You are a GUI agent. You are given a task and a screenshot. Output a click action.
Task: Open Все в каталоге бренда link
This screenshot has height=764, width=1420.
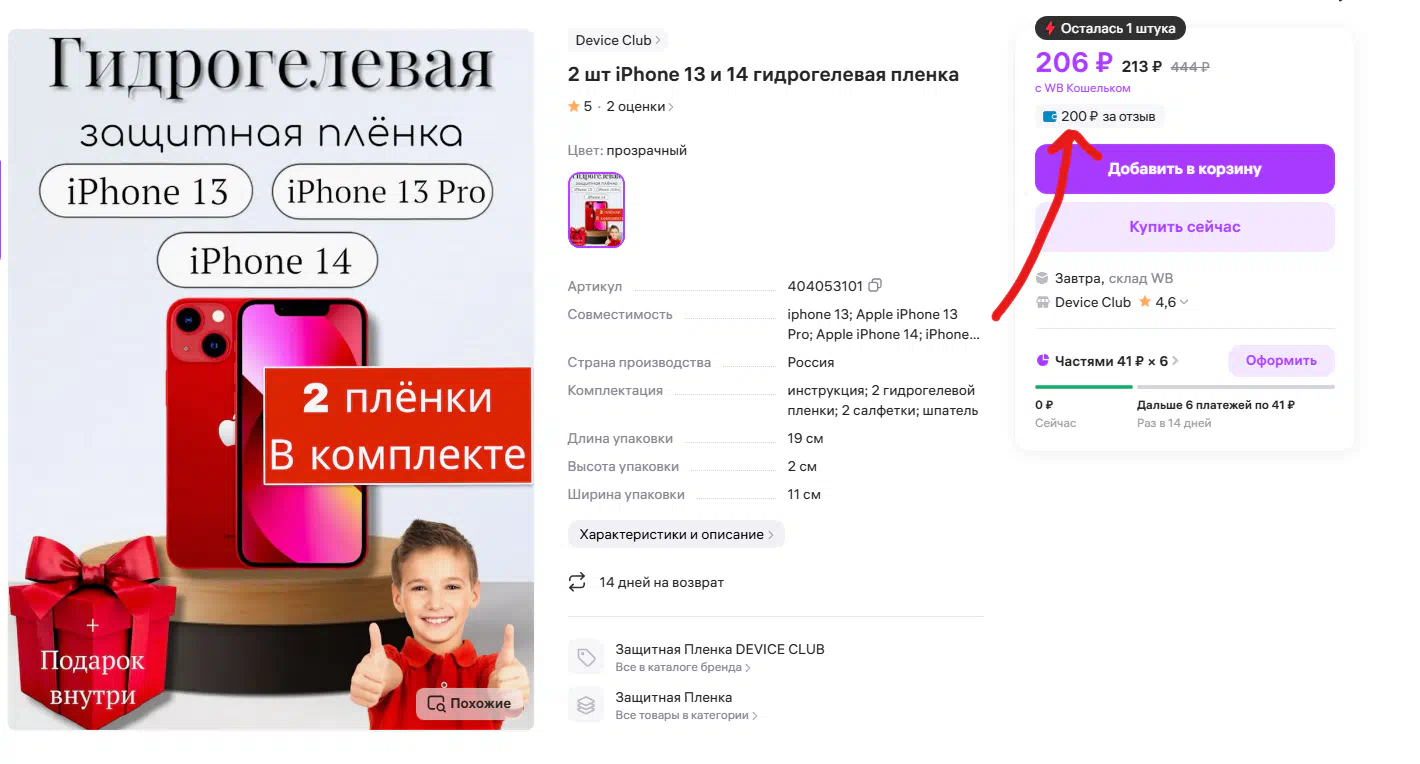coord(683,667)
